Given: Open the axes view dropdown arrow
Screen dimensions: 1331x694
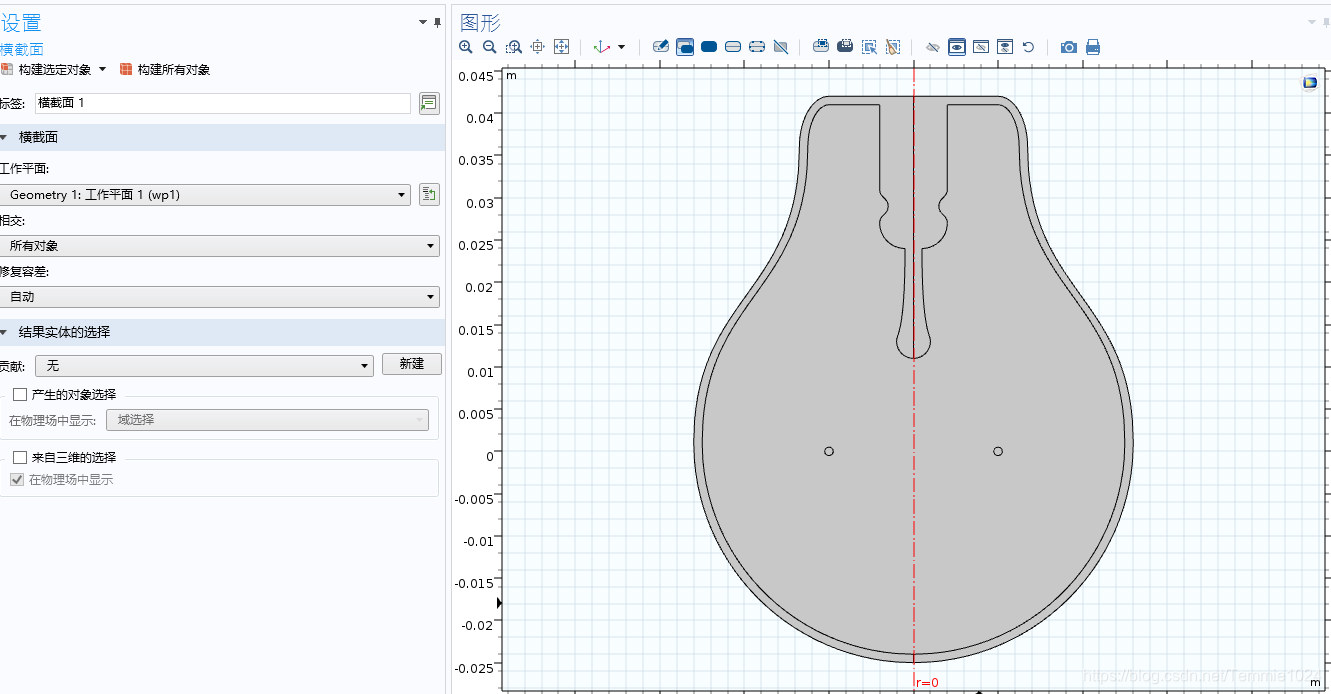Looking at the screenshot, I should click(x=621, y=47).
